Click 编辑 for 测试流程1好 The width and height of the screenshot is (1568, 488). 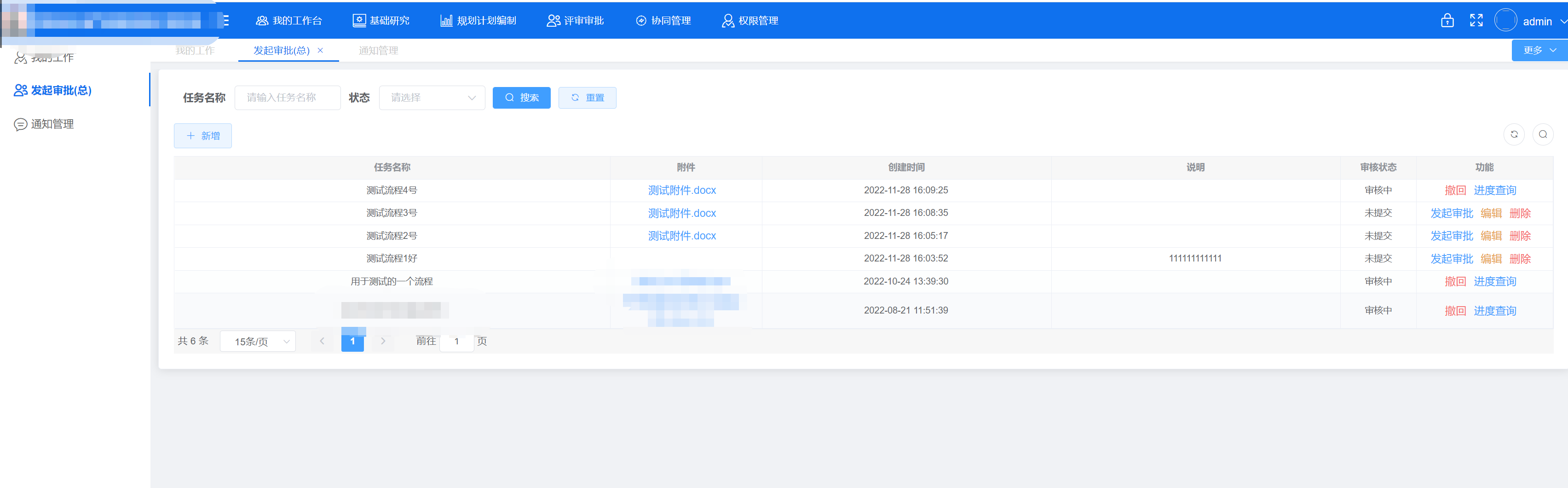1491,259
